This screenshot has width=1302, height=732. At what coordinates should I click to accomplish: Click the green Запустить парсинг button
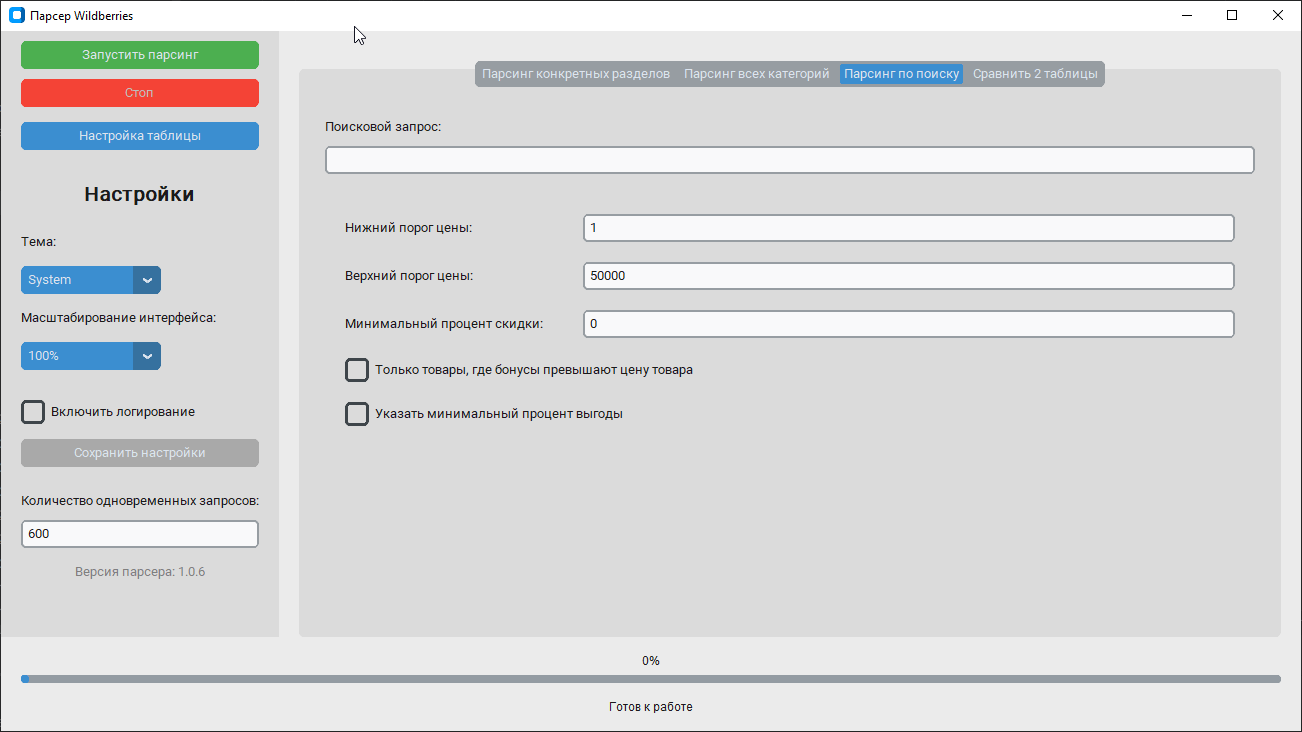pos(140,55)
